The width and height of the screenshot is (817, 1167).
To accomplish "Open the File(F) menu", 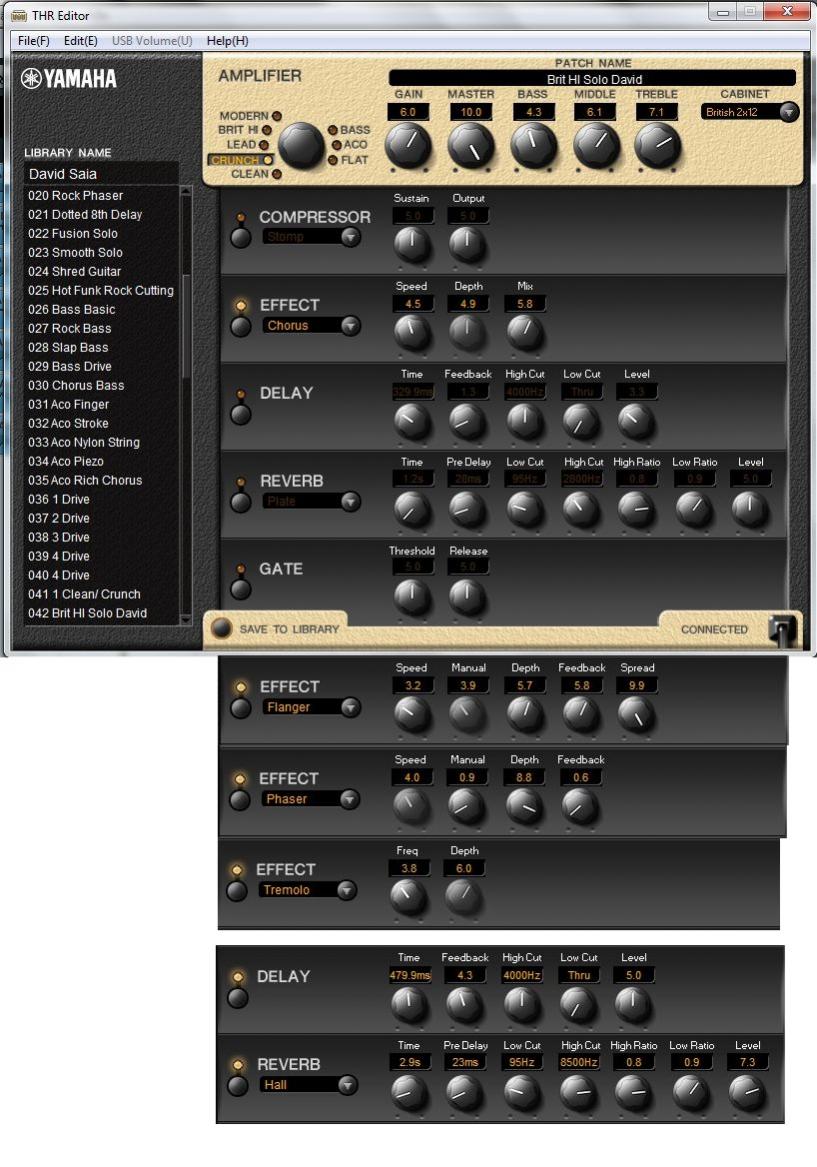I will 33,41.
